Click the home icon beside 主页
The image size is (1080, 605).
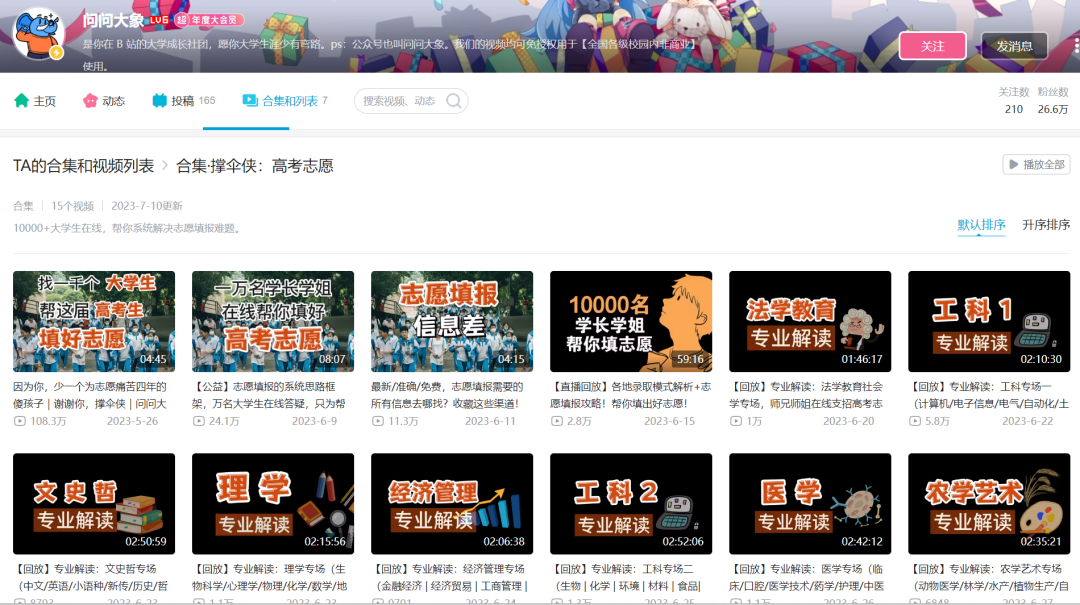pyautogui.click(x=21, y=101)
